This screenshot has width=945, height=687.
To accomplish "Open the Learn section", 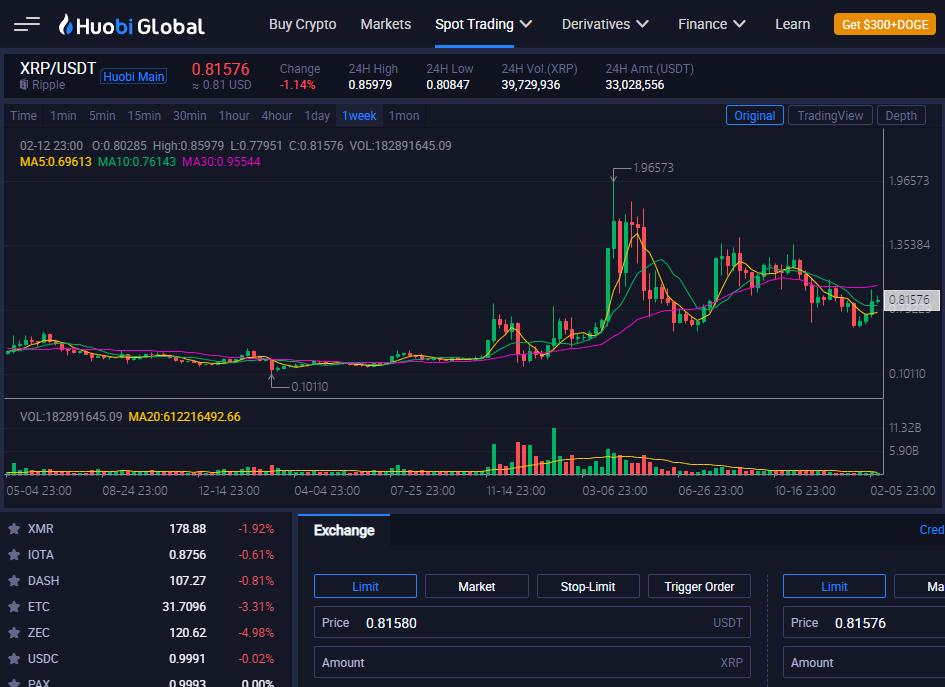I will click(x=793, y=24).
